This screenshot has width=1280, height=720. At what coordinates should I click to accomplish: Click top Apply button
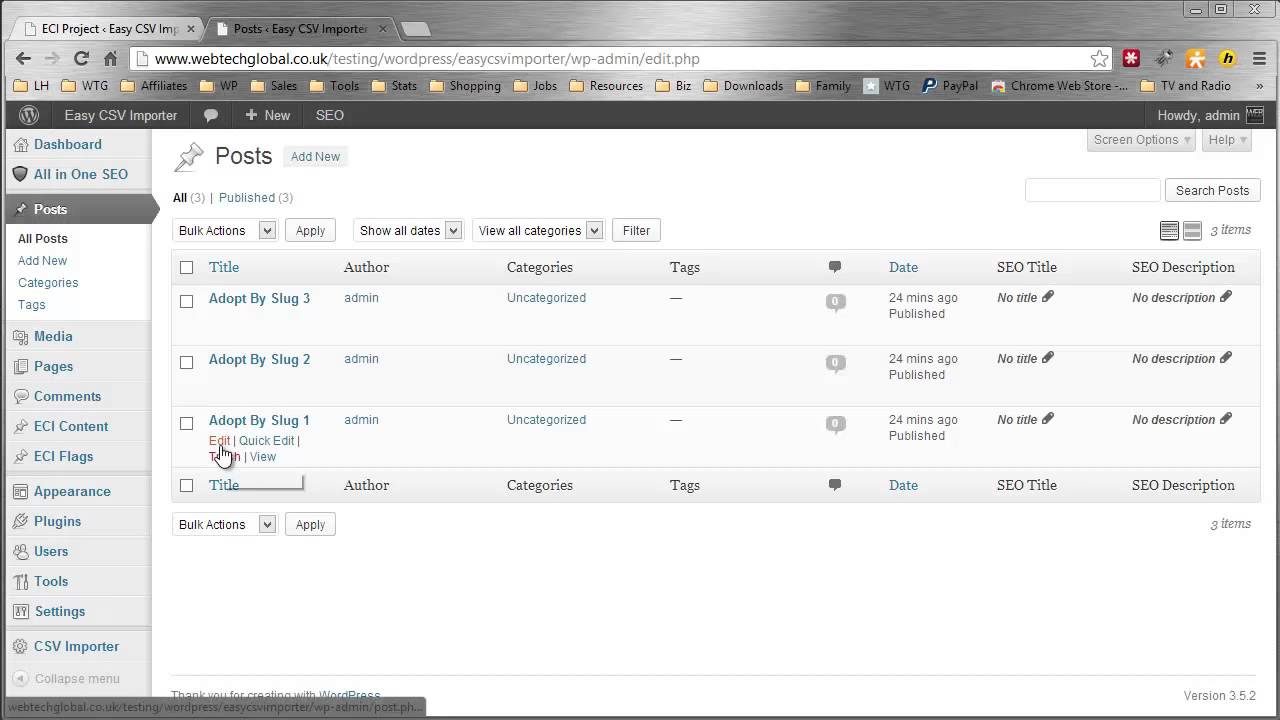(x=310, y=231)
